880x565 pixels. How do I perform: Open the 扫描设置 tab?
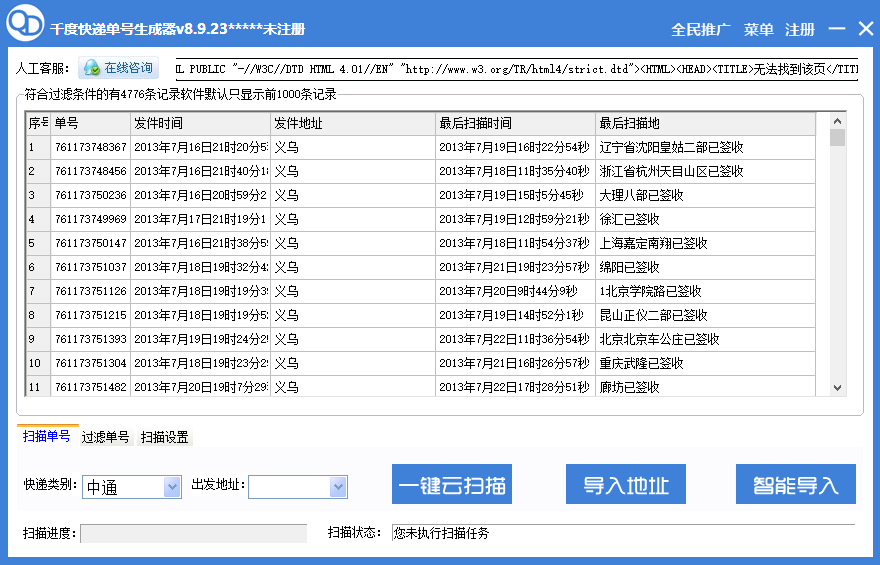pos(164,437)
